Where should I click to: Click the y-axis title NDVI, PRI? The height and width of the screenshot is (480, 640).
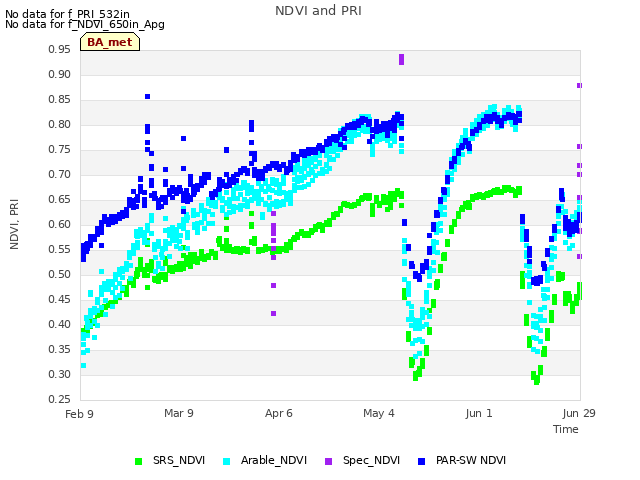click(14, 224)
